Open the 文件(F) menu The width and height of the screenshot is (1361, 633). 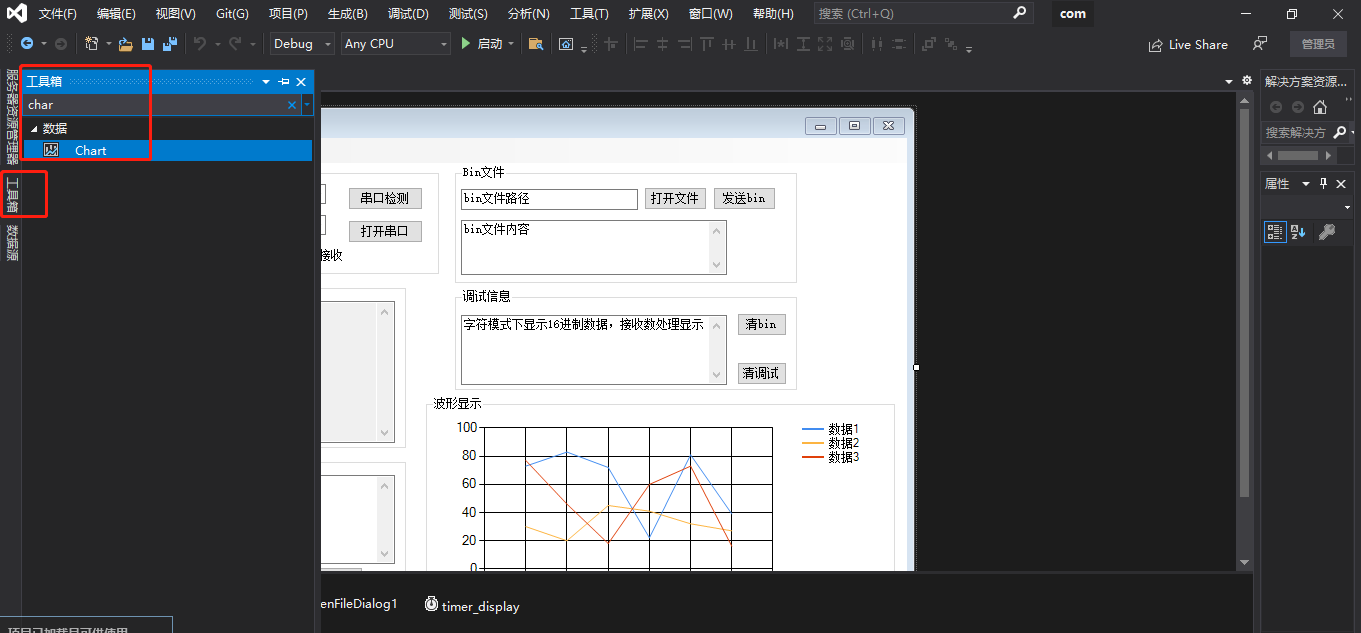point(58,14)
